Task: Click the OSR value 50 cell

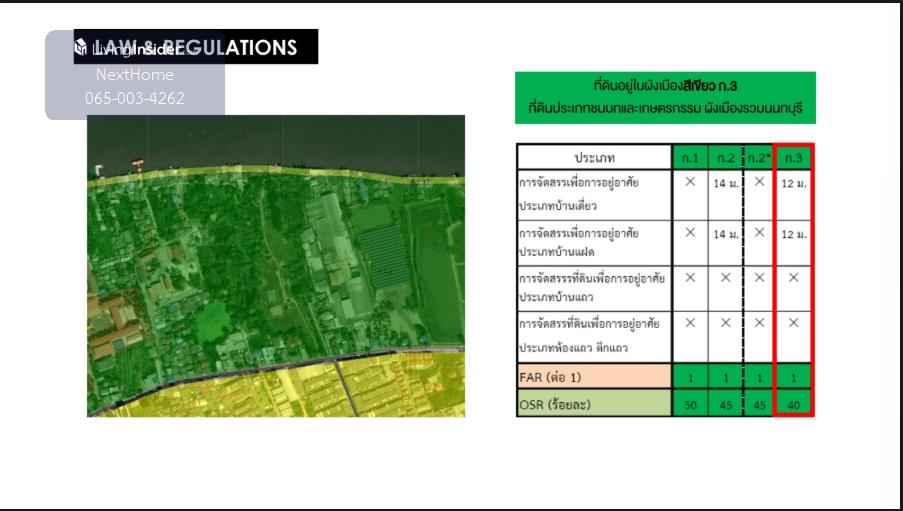Action: [x=690, y=405]
